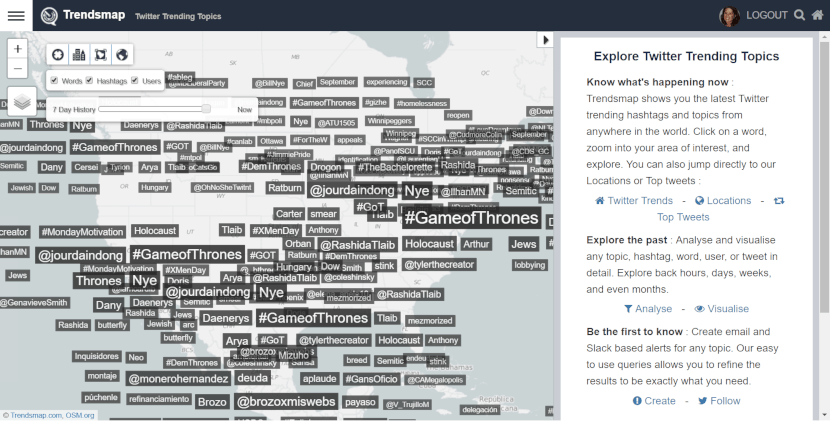
Task: Toggle the Words checkbox
Action: pos(54,80)
